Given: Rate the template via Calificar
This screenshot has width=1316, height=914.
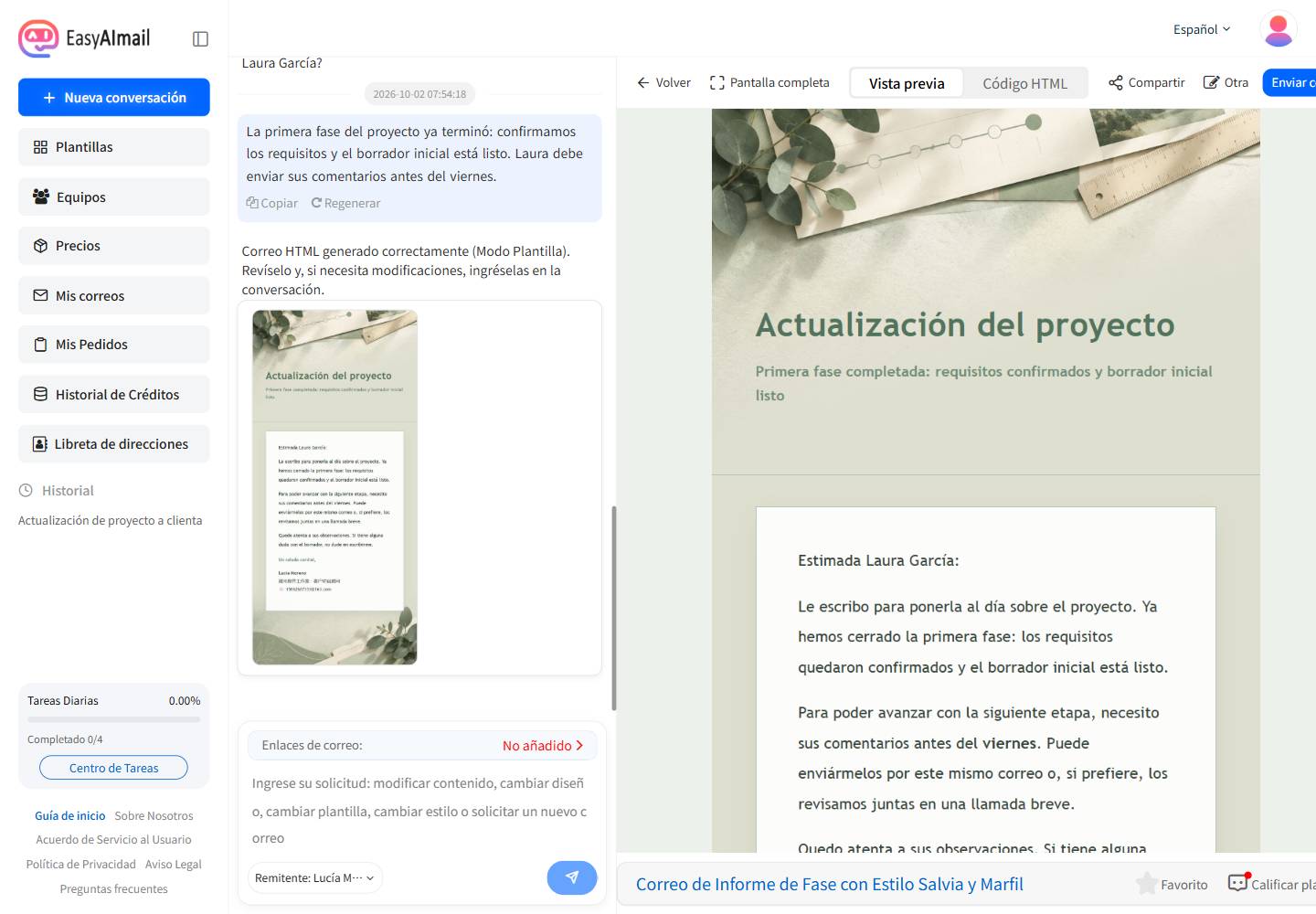Looking at the screenshot, I should 1271,884.
